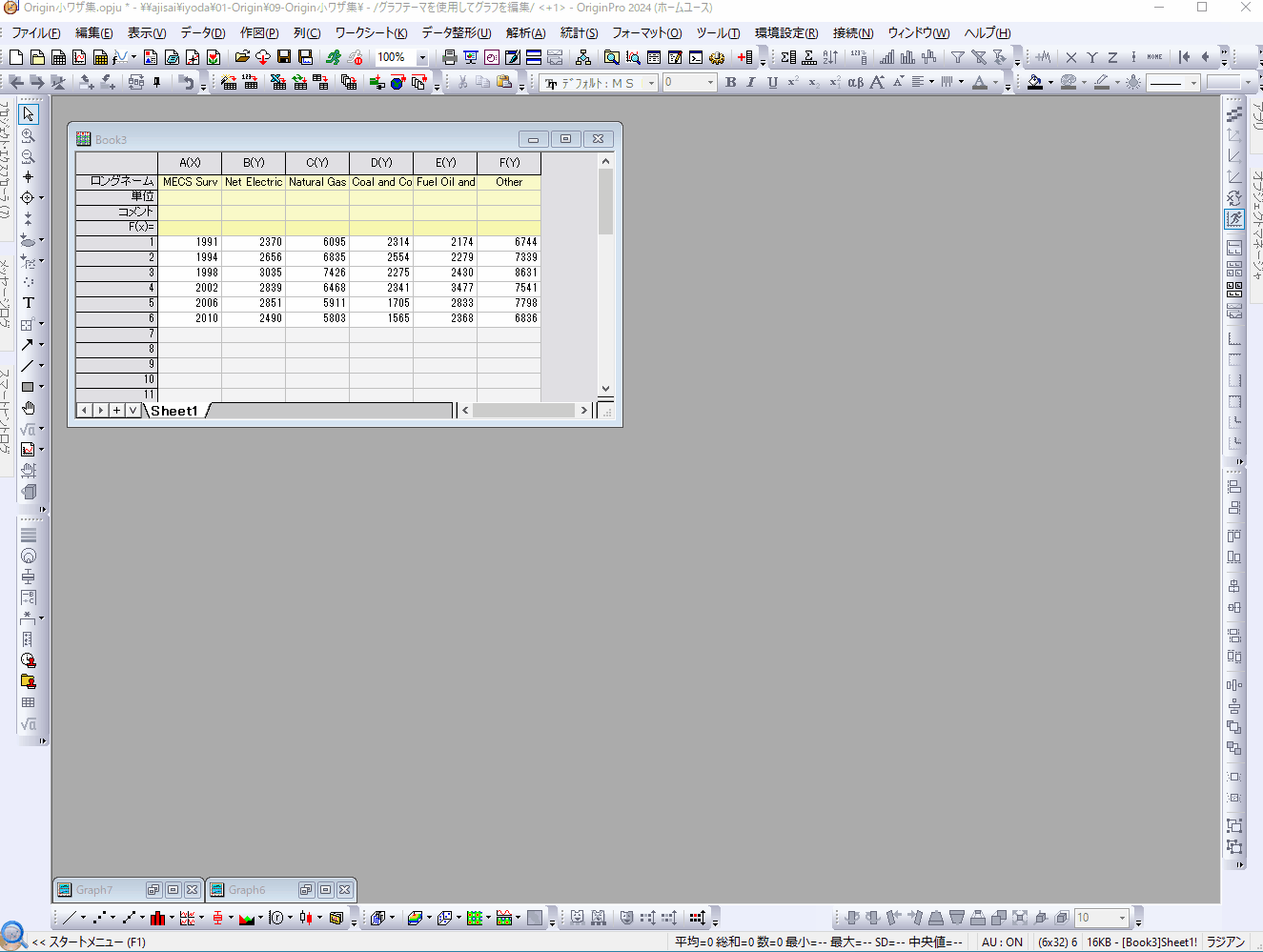The image size is (1263, 952).
Task: Click the Start Menu magnifier icon
Action: tap(13, 935)
